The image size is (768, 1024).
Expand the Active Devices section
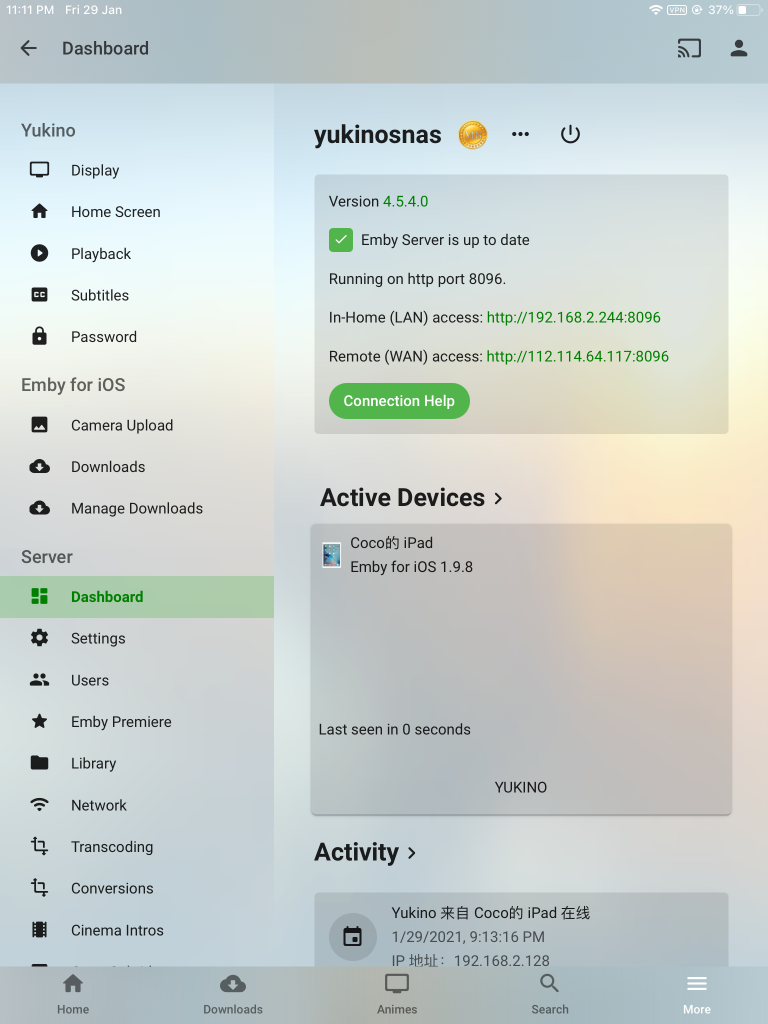click(411, 498)
